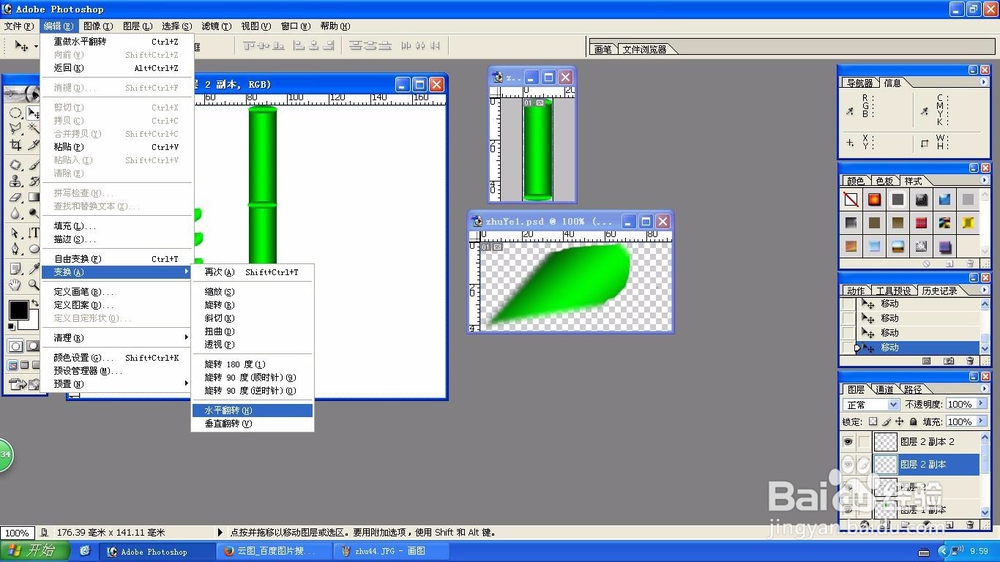Image resolution: width=1000 pixels, height=562 pixels.
Task: Click the 100% zoom field in status bar
Action: (x=17, y=533)
